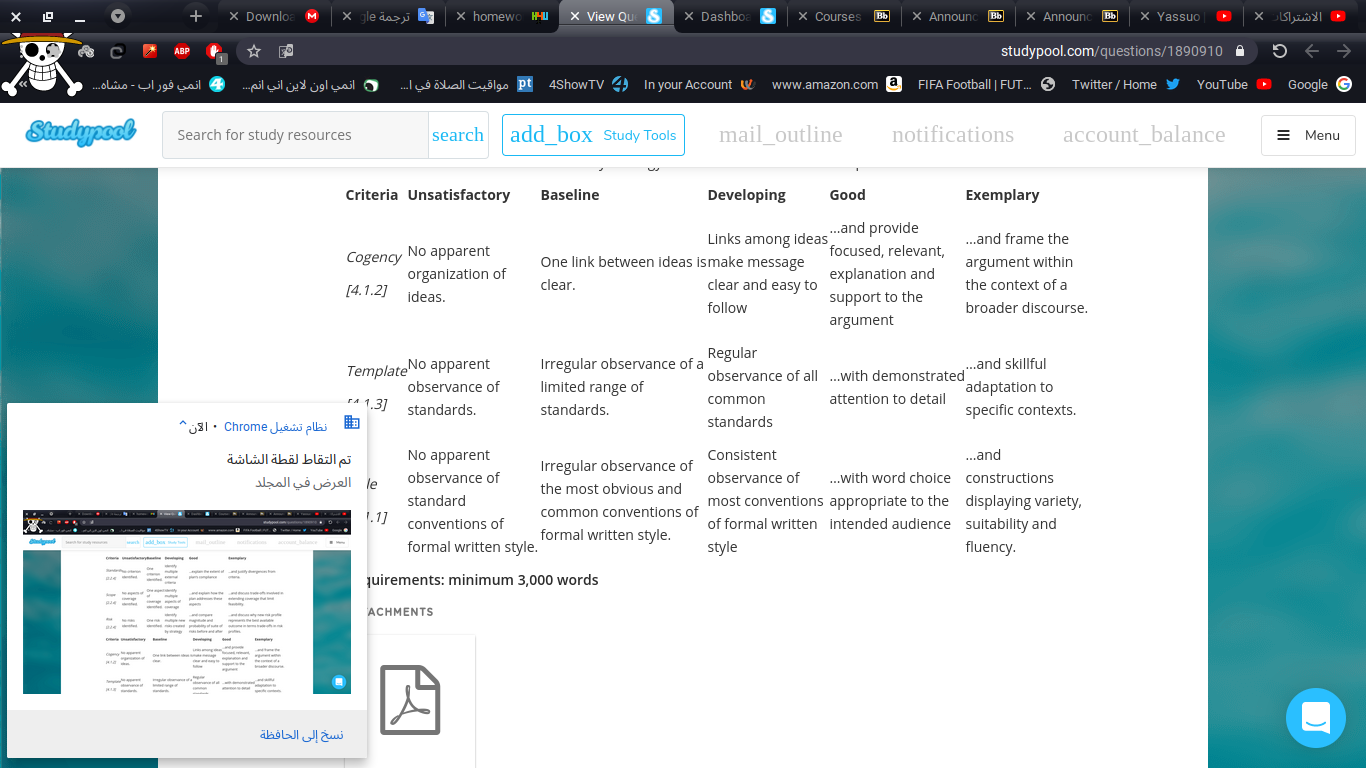Click the search button next to search field
Screen dimensions: 1366x768
tap(457, 135)
